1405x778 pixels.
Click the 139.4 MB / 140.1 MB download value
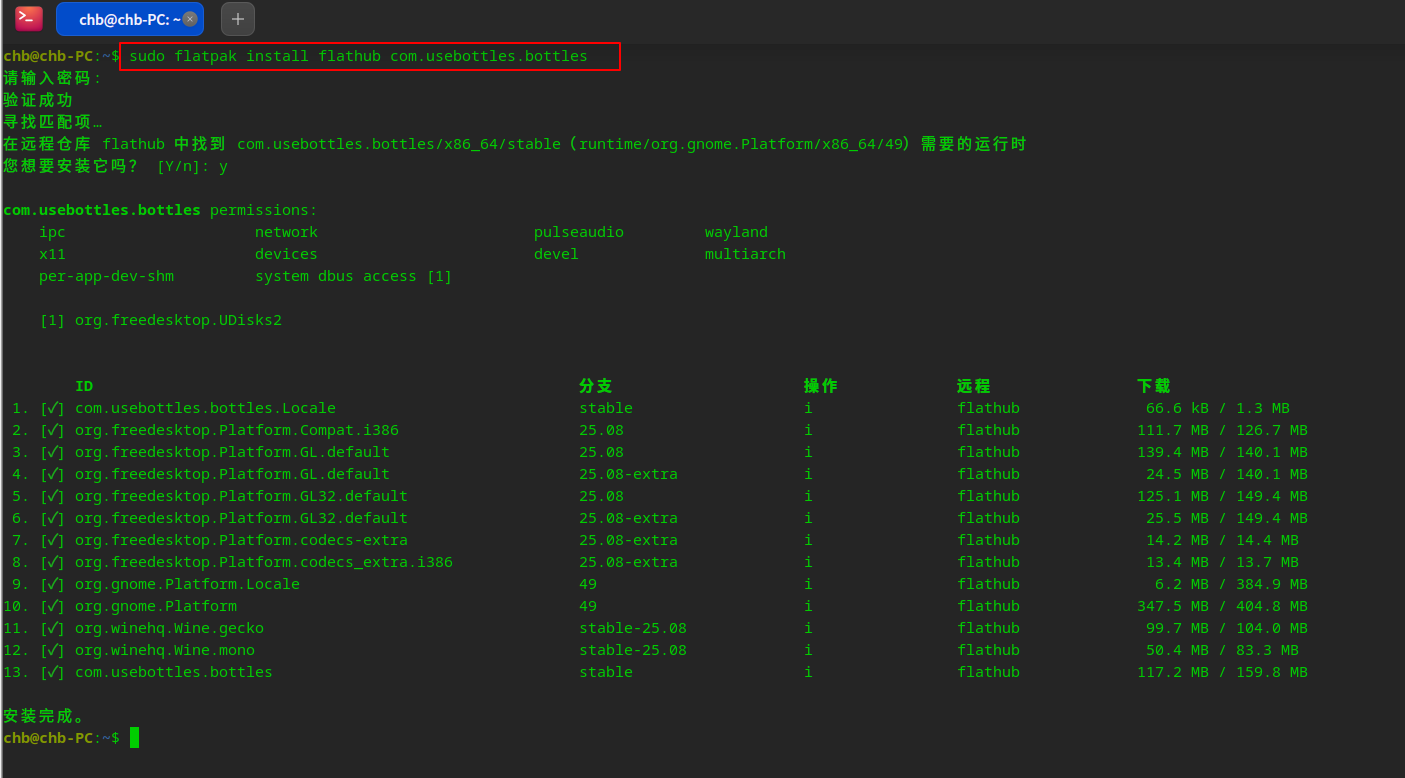(1222, 452)
